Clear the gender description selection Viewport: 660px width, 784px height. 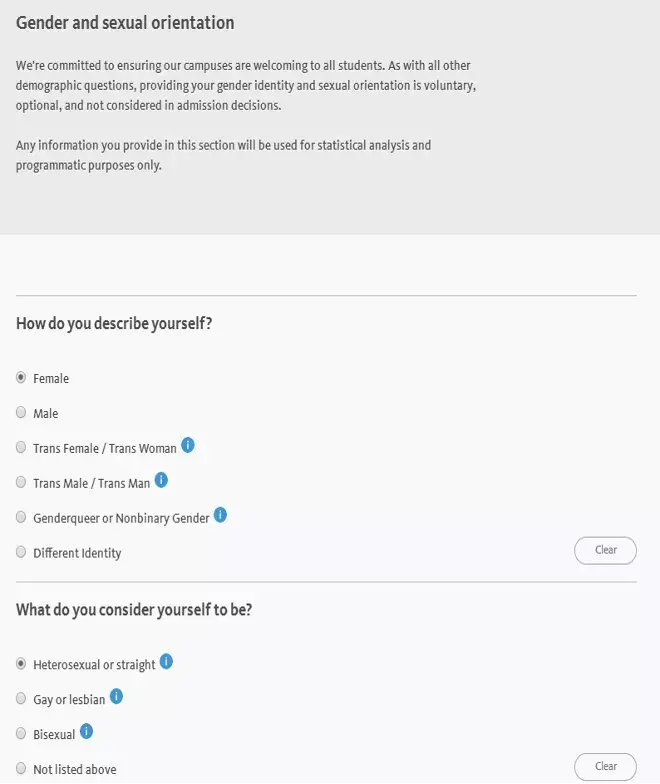(605, 550)
